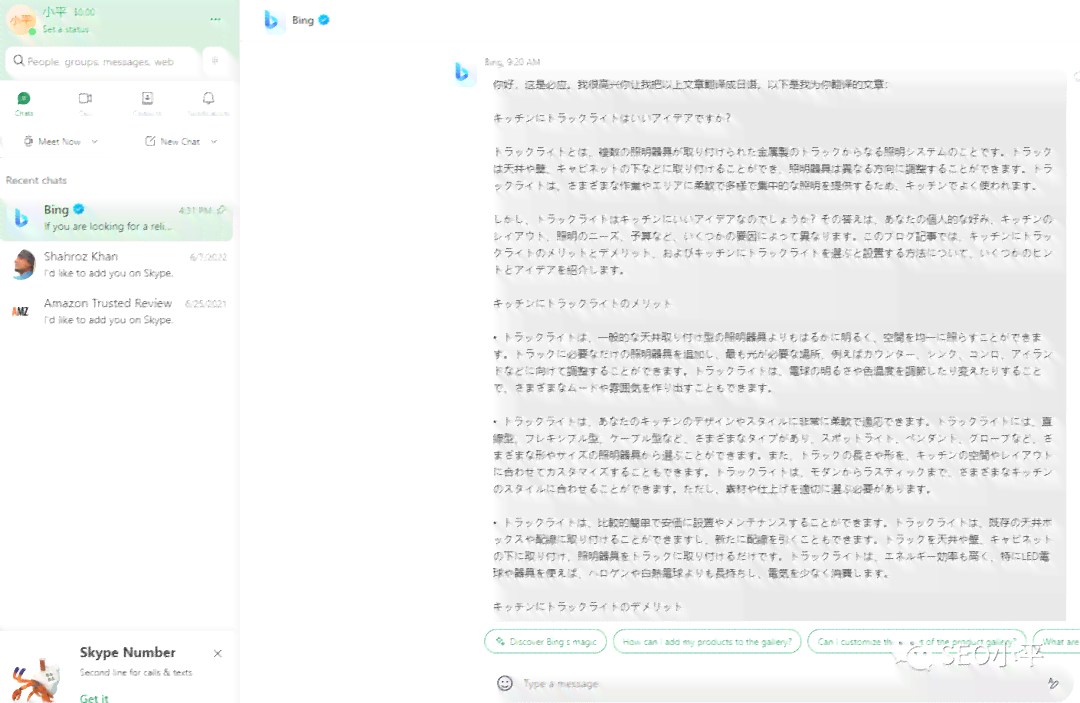Click Get it for Skype Number
Image resolution: width=1080 pixels, height=703 pixels.
coord(94,697)
